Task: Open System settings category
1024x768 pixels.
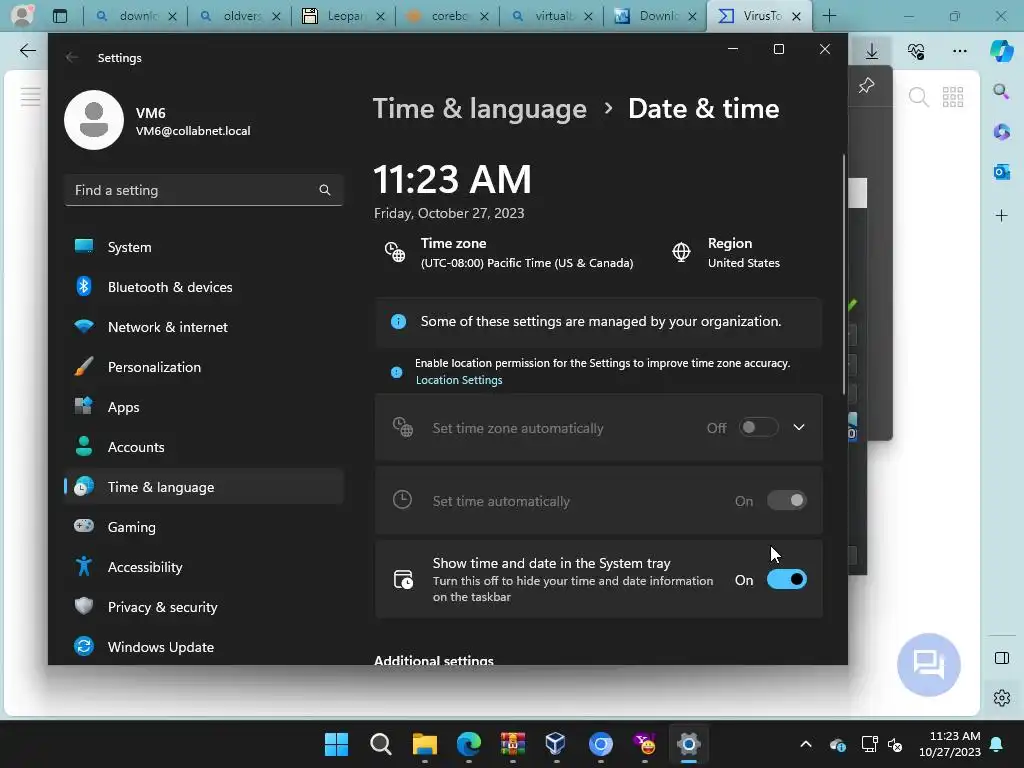Action: click(204, 248)
